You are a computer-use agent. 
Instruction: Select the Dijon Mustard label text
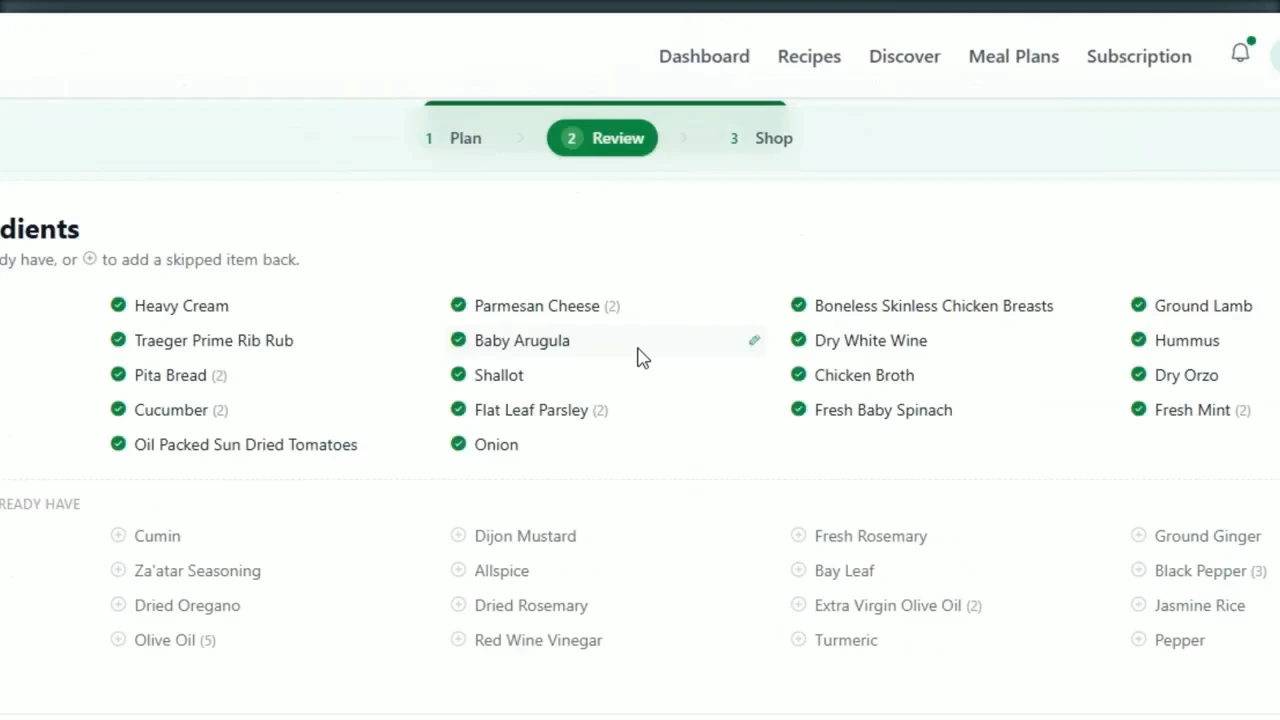point(525,536)
